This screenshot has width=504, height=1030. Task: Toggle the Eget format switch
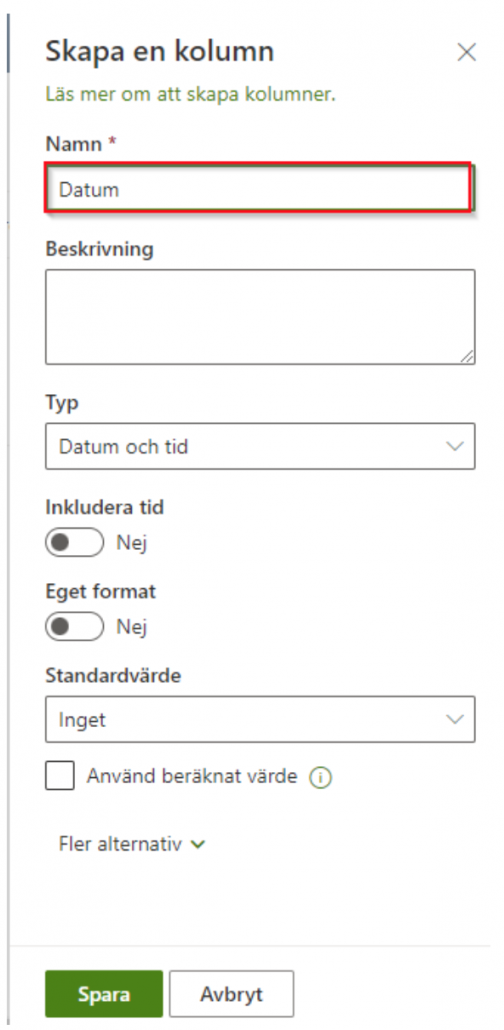[x=74, y=627]
